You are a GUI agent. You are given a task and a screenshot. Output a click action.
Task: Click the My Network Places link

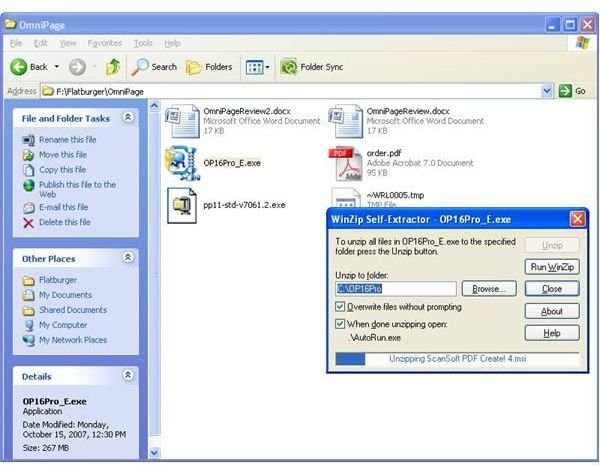73,340
